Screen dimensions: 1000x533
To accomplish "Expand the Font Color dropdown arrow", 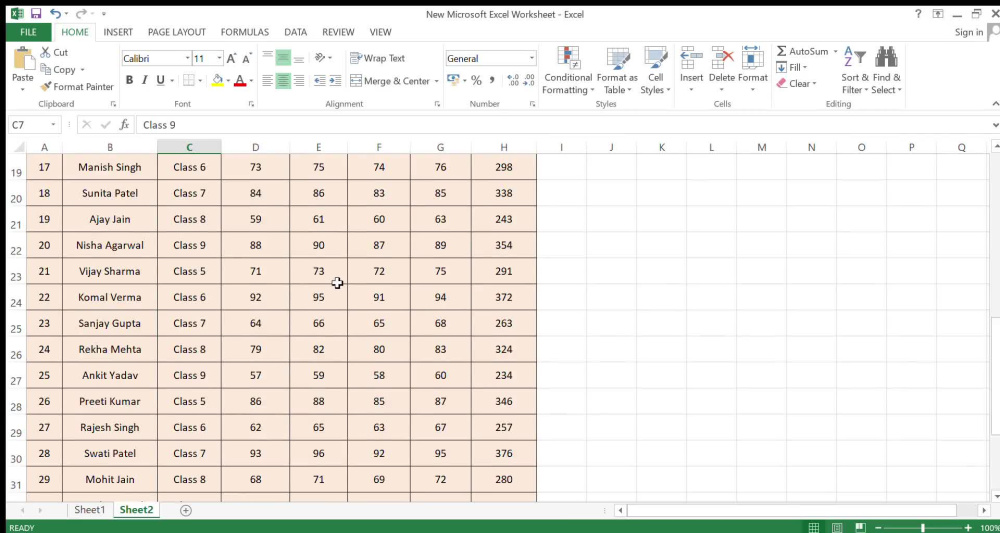I will [251, 80].
